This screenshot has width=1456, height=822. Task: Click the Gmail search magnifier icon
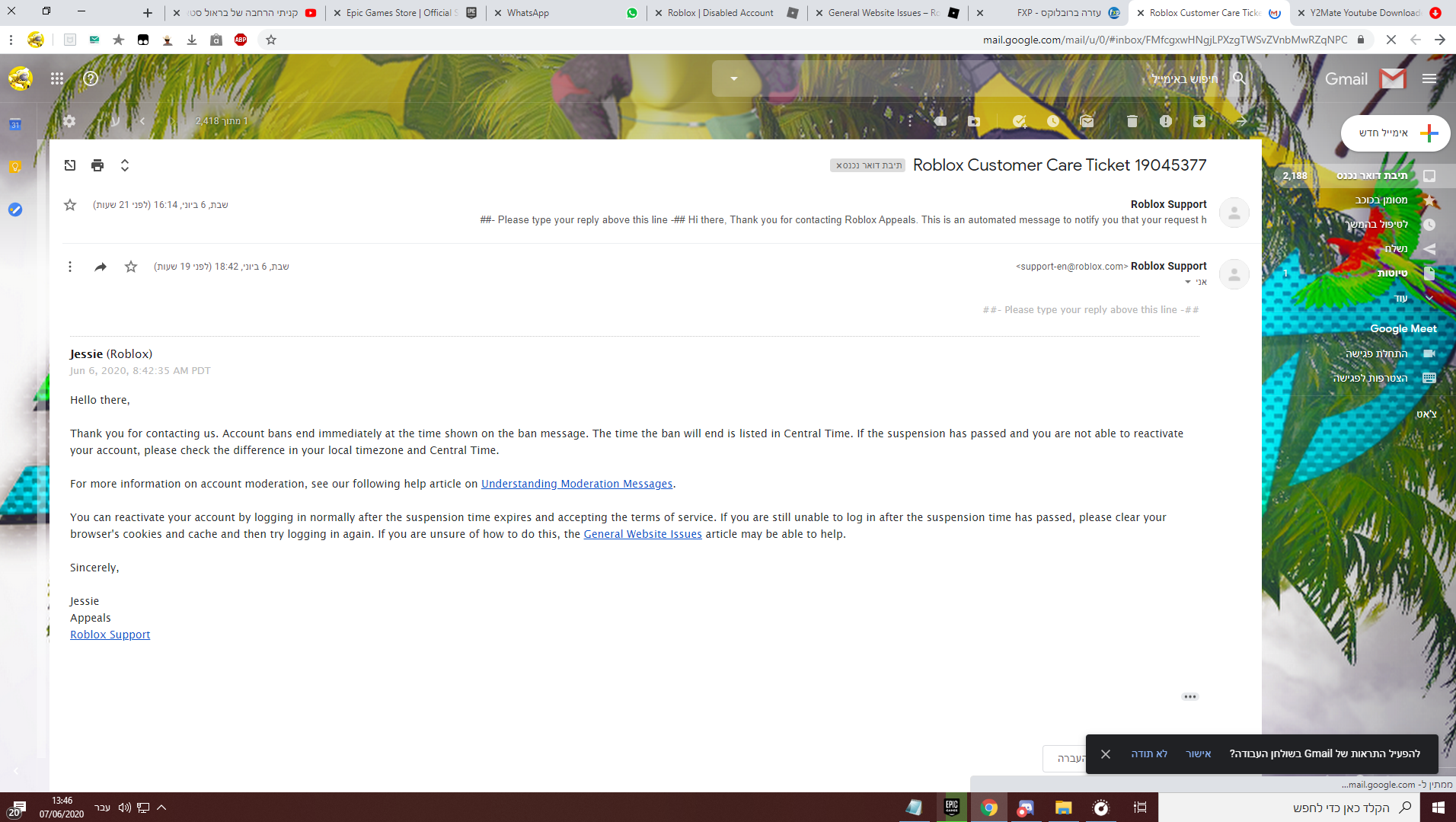coord(1240,78)
